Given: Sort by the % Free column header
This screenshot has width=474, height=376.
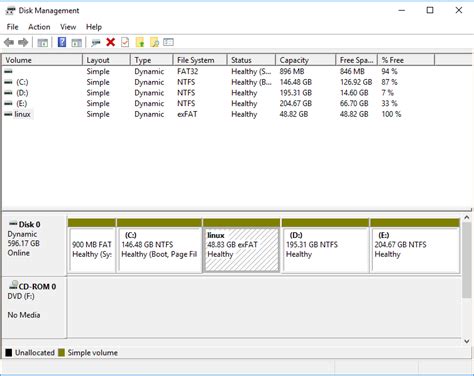Looking at the screenshot, I should tap(406, 60).
